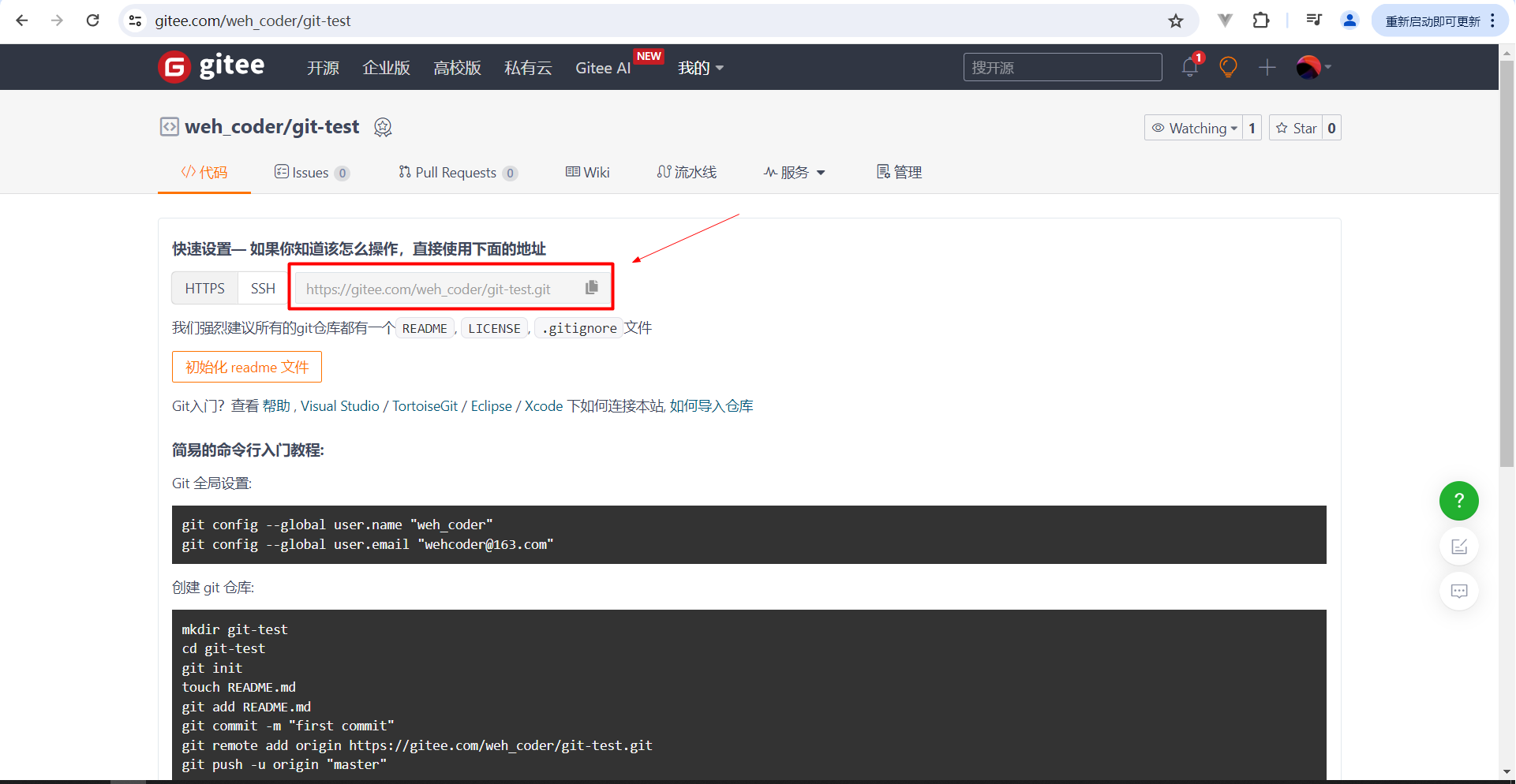Open browser extensions puzzle icon
Screen dimensions: 1516x784
pyautogui.click(x=1261, y=21)
